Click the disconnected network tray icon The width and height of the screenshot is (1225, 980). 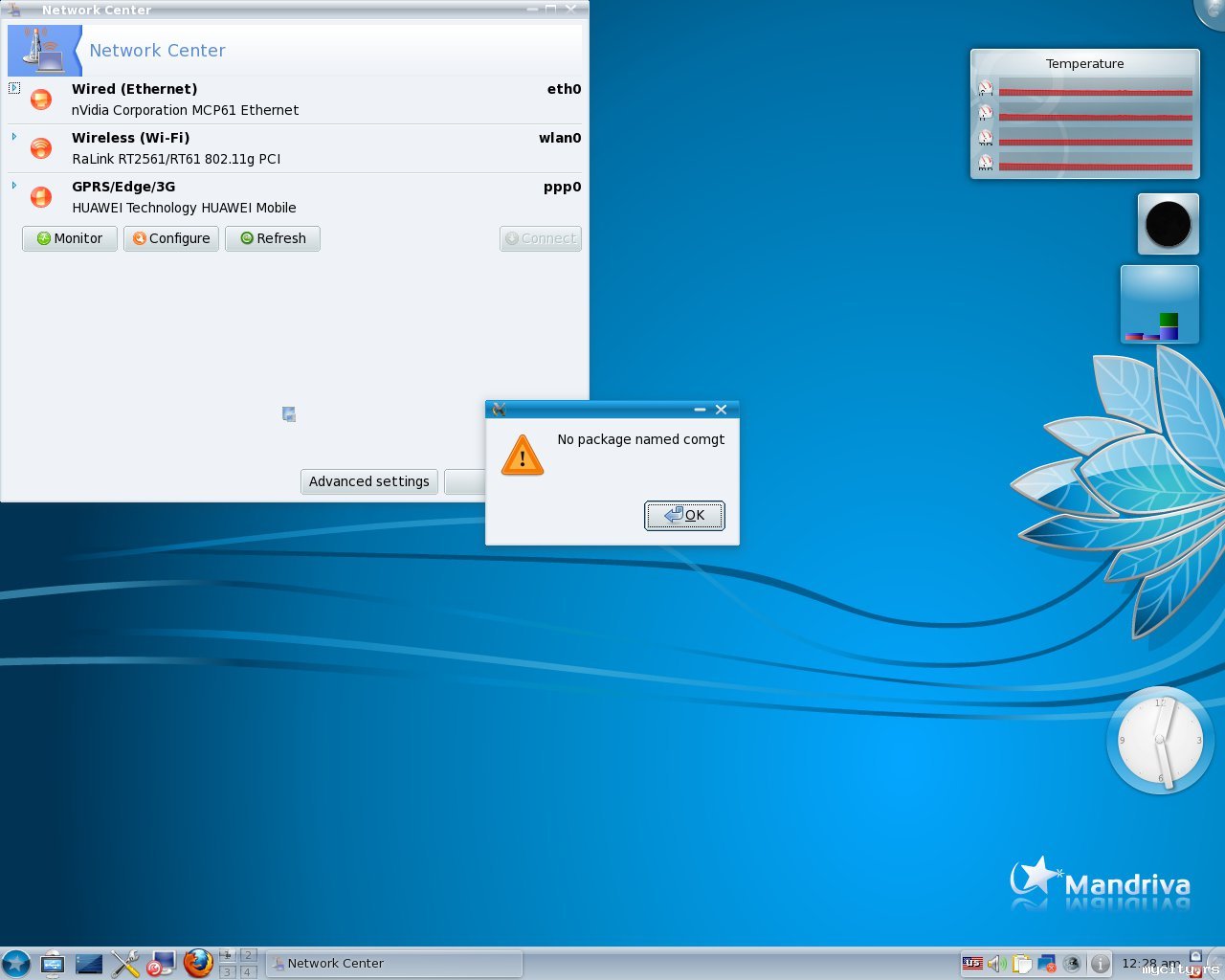(x=1046, y=964)
